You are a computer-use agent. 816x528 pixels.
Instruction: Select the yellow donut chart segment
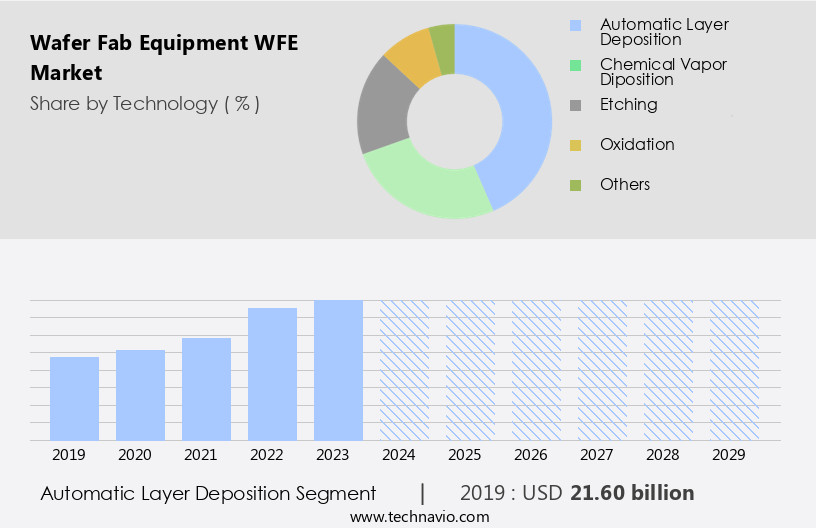[x=411, y=57]
